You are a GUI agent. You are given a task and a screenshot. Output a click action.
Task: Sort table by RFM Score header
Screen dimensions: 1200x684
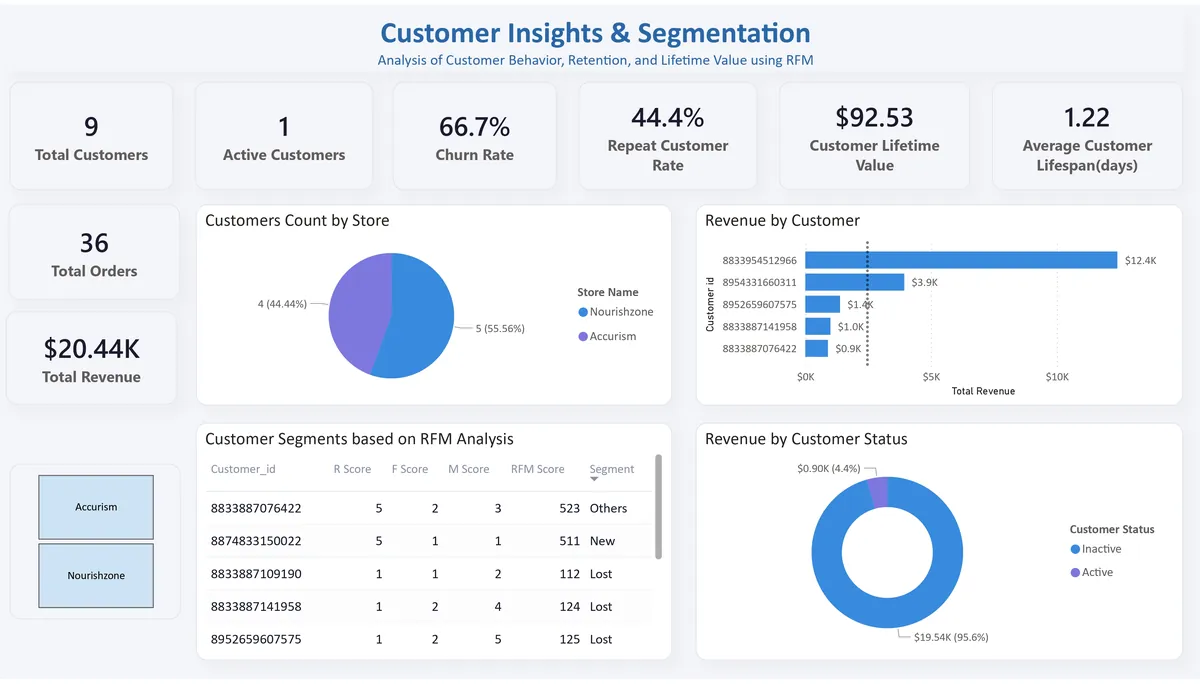click(x=537, y=469)
